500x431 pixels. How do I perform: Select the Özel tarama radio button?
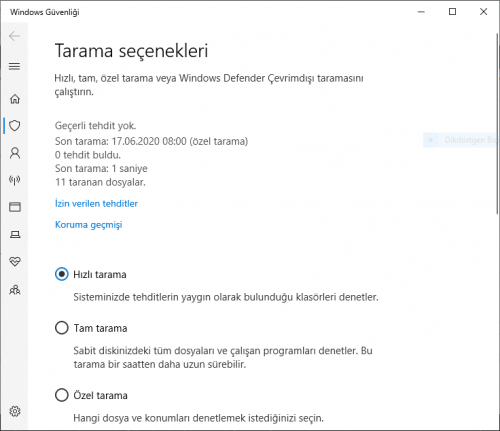pos(62,395)
